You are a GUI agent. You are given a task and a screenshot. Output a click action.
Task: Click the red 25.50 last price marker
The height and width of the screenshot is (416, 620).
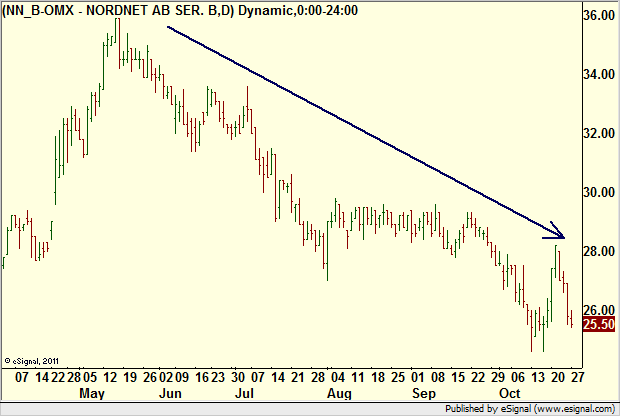tap(599, 324)
